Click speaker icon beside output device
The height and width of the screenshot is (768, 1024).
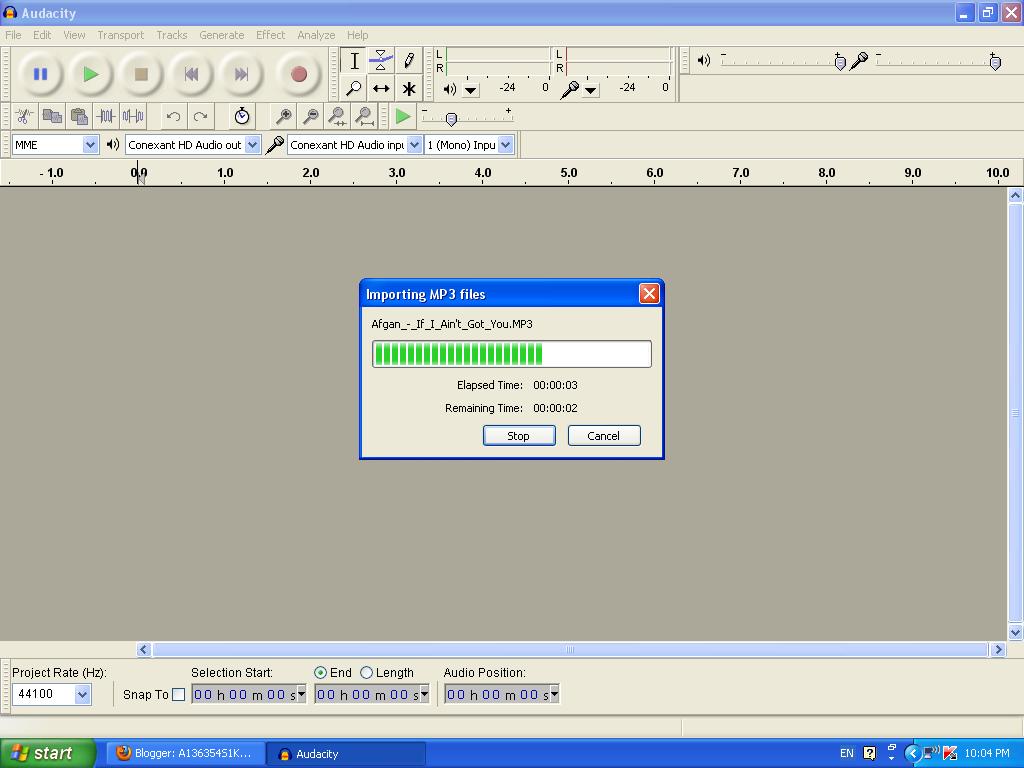[113, 144]
